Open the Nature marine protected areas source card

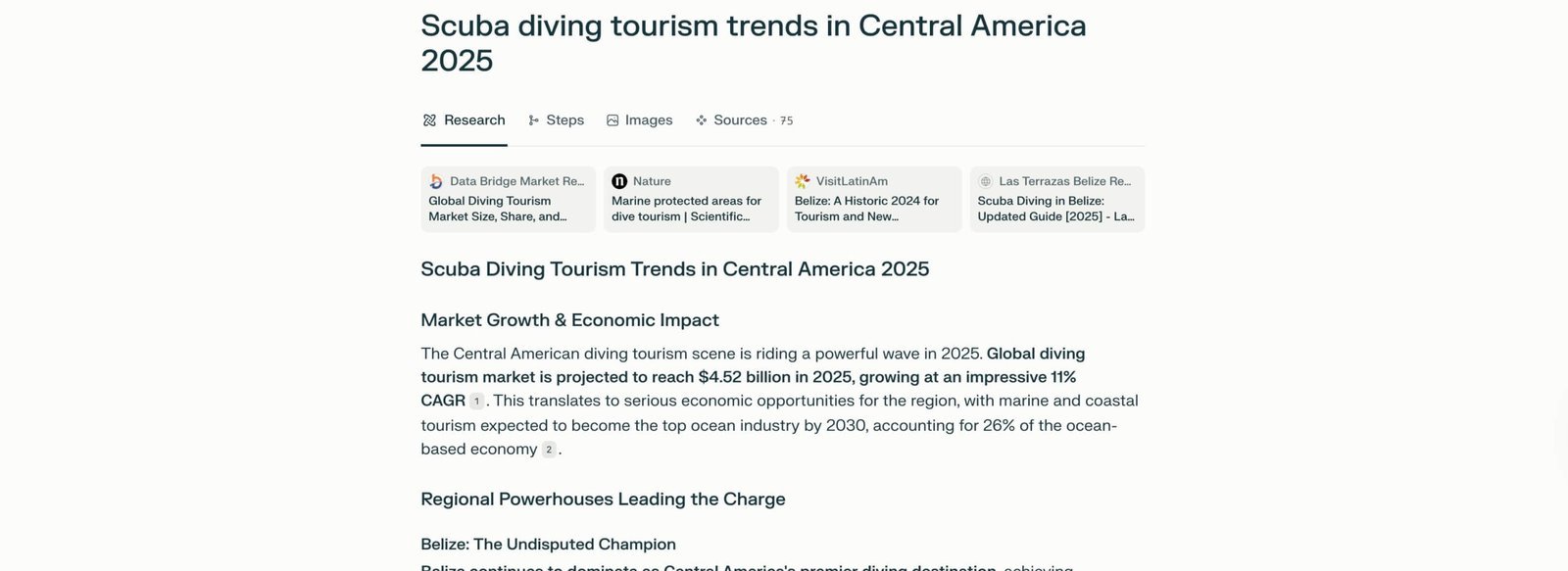coord(691,199)
